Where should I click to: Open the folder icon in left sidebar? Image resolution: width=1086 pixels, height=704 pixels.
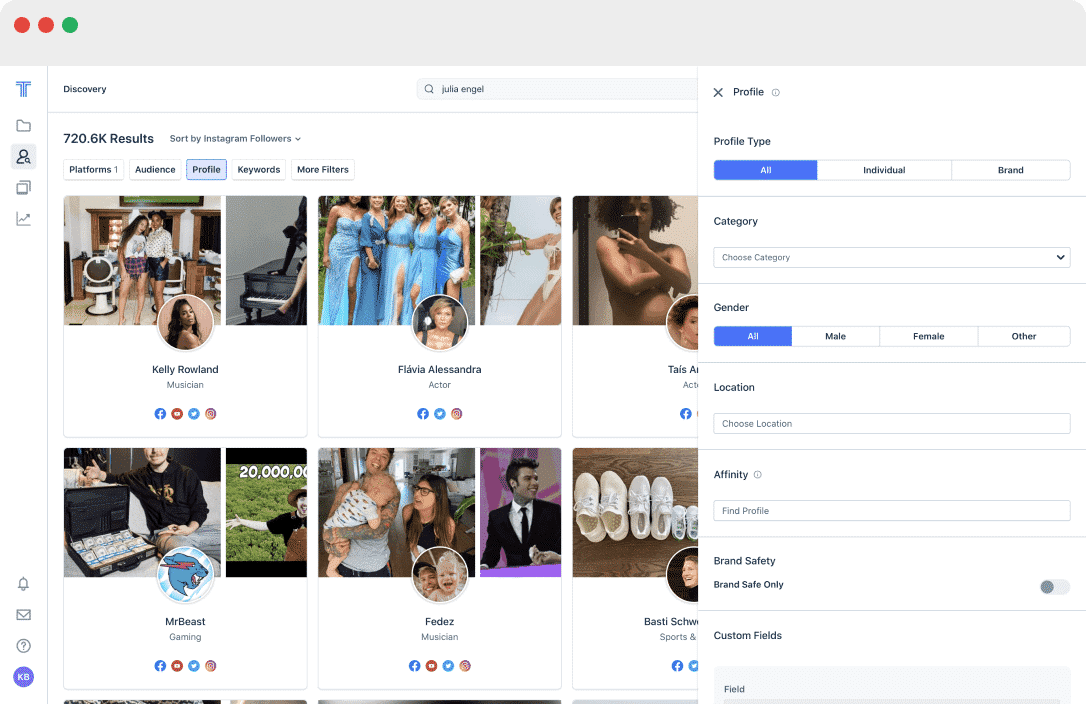click(x=23, y=126)
